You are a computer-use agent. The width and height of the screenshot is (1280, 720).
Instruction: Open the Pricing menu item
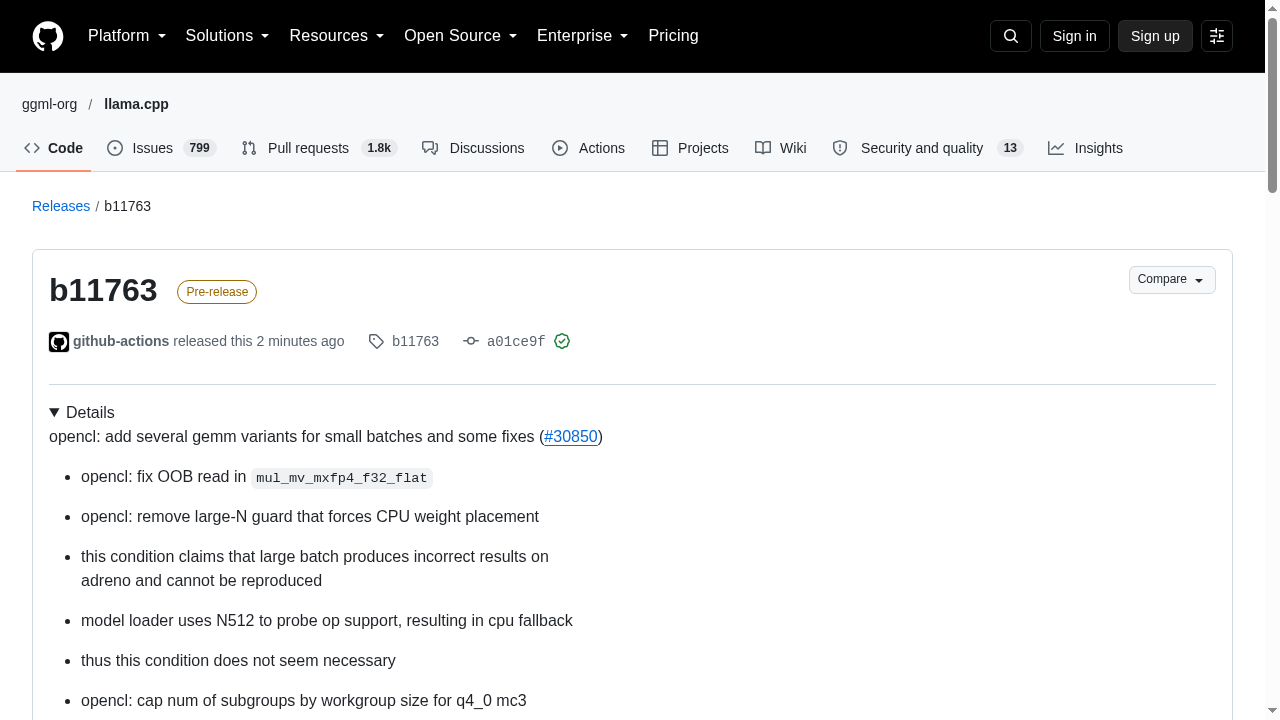point(673,36)
